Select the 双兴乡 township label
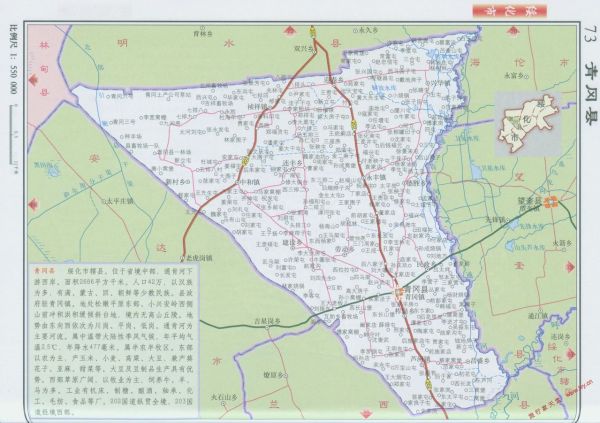600x423 pixels. pos(303,49)
